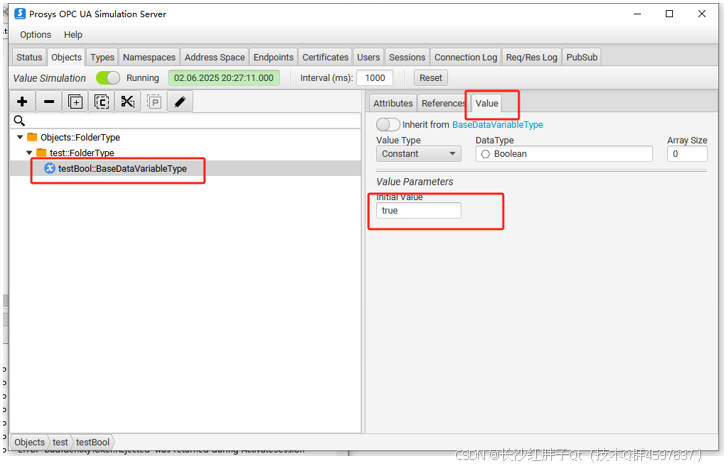The image size is (728, 468).
Task: Select testBool::BaseDataVariableType tree row
Action: point(185,168)
